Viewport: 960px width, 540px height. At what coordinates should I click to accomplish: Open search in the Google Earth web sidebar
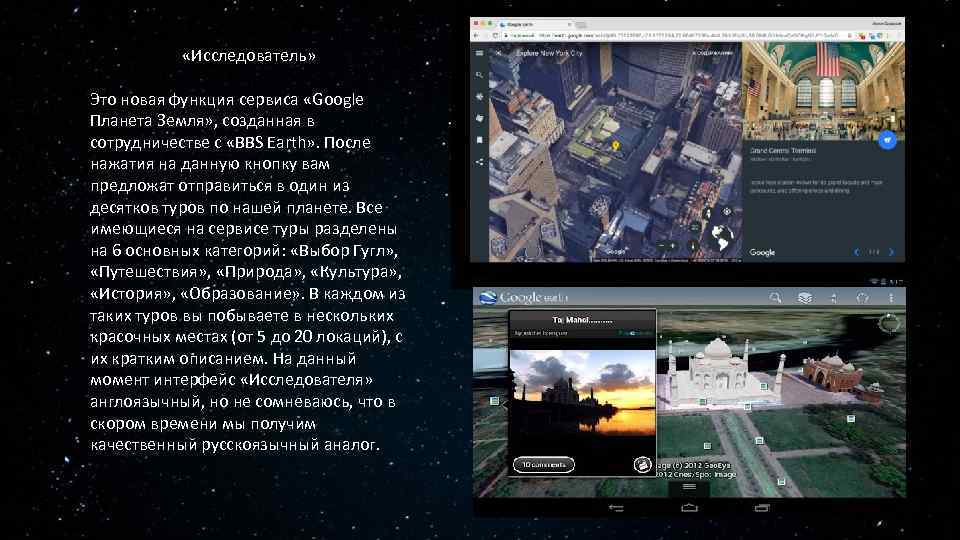coord(479,75)
